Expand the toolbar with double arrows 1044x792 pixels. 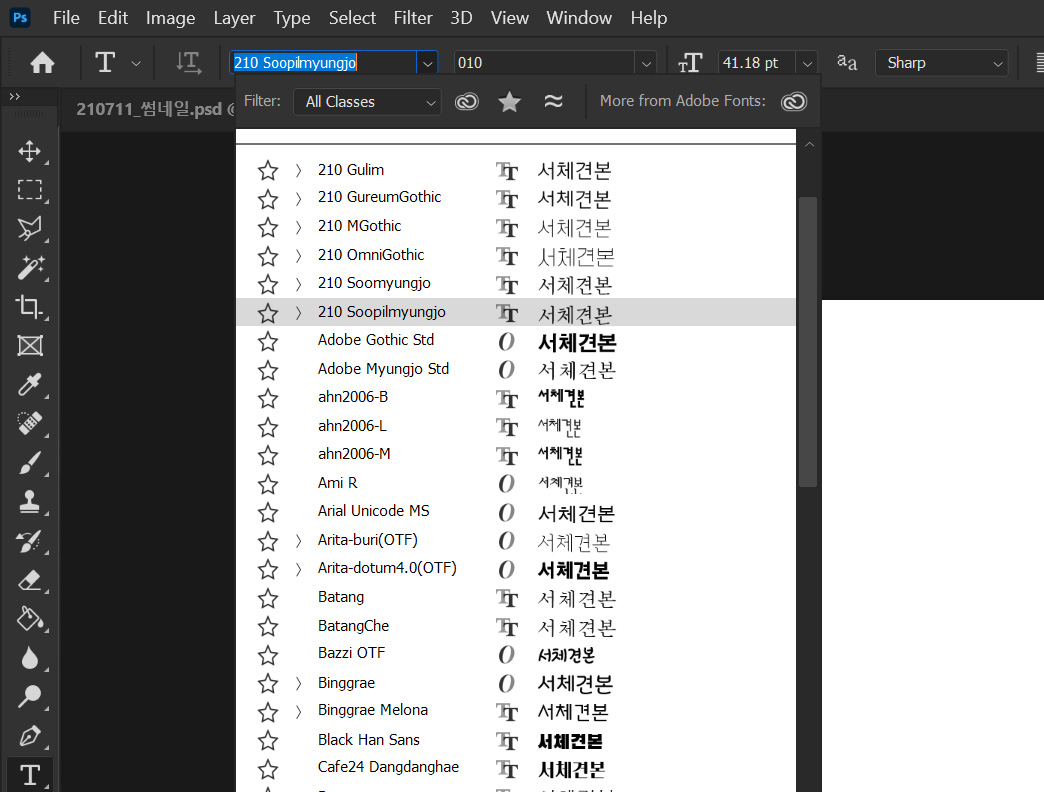coord(15,97)
